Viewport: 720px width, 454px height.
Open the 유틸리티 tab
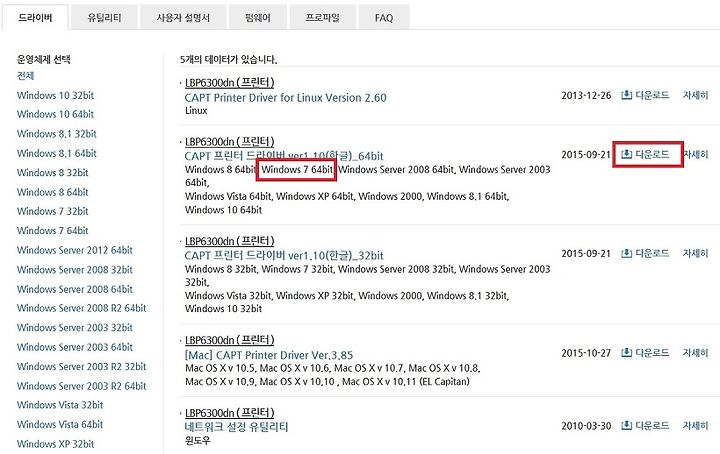pyautogui.click(x=104, y=17)
